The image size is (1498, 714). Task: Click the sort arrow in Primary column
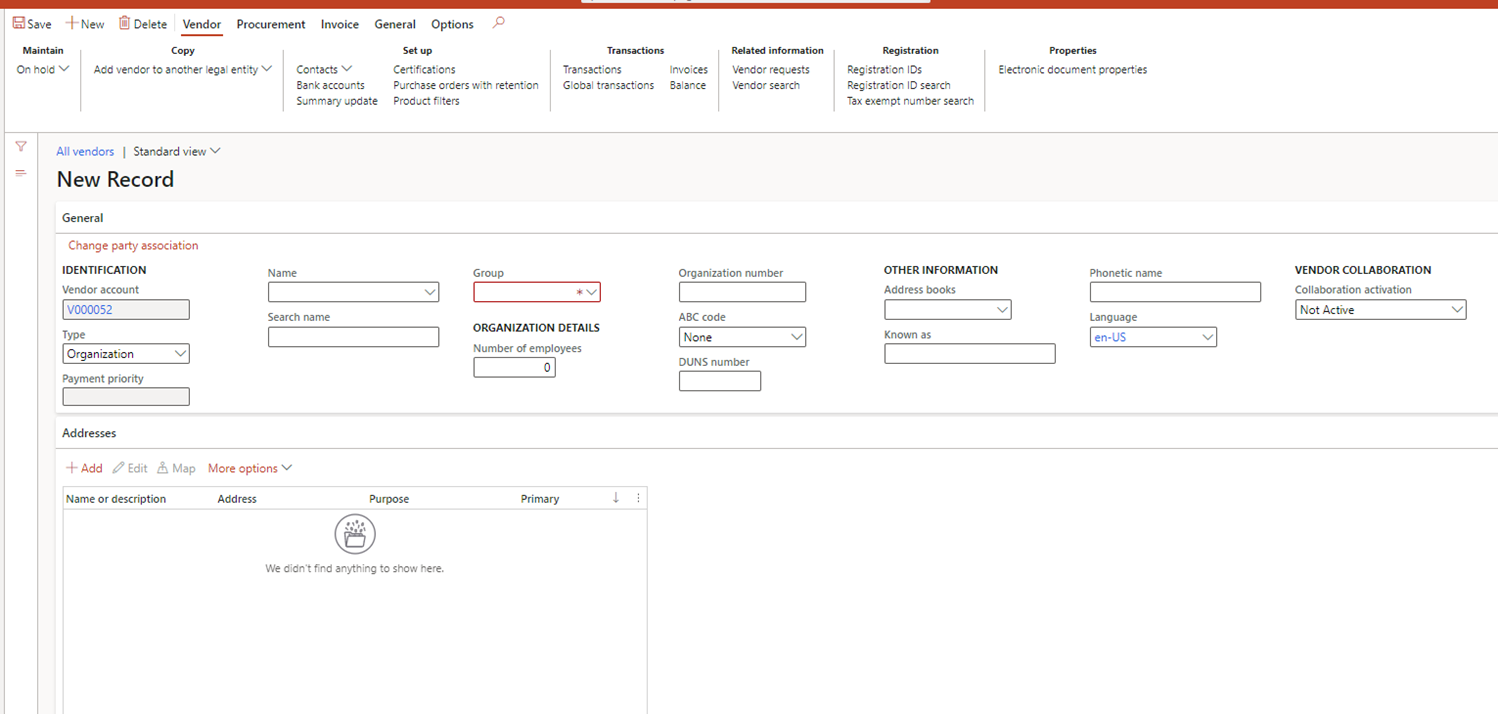[616, 498]
